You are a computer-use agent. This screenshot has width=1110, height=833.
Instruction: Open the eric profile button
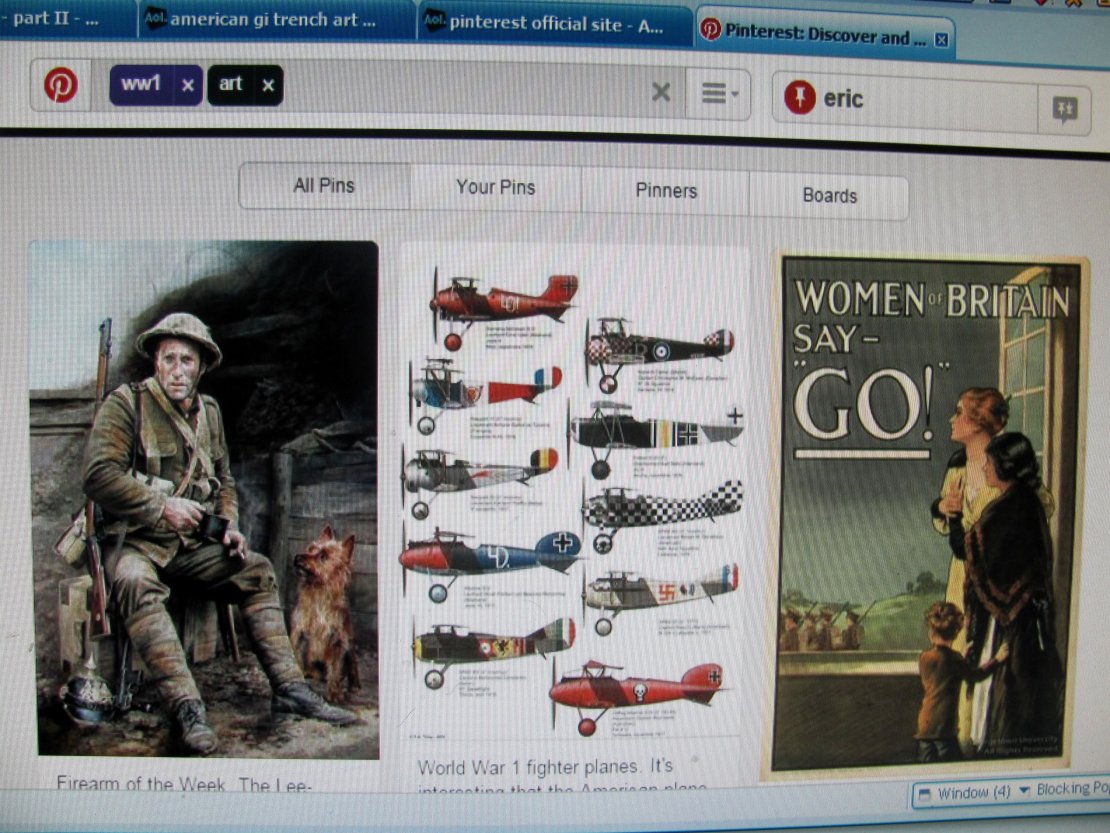click(x=905, y=99)
